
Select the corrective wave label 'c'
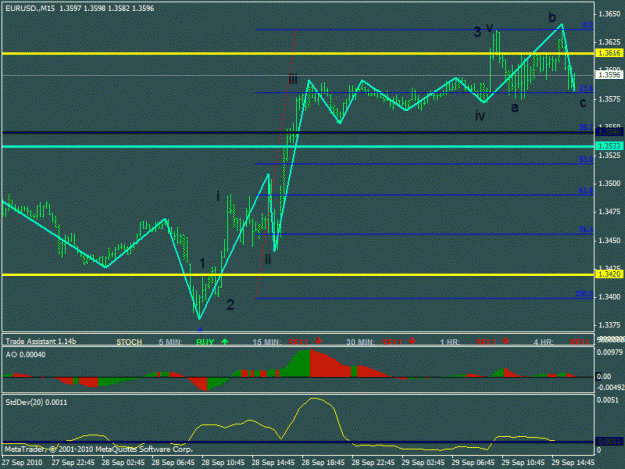[583, 103]
